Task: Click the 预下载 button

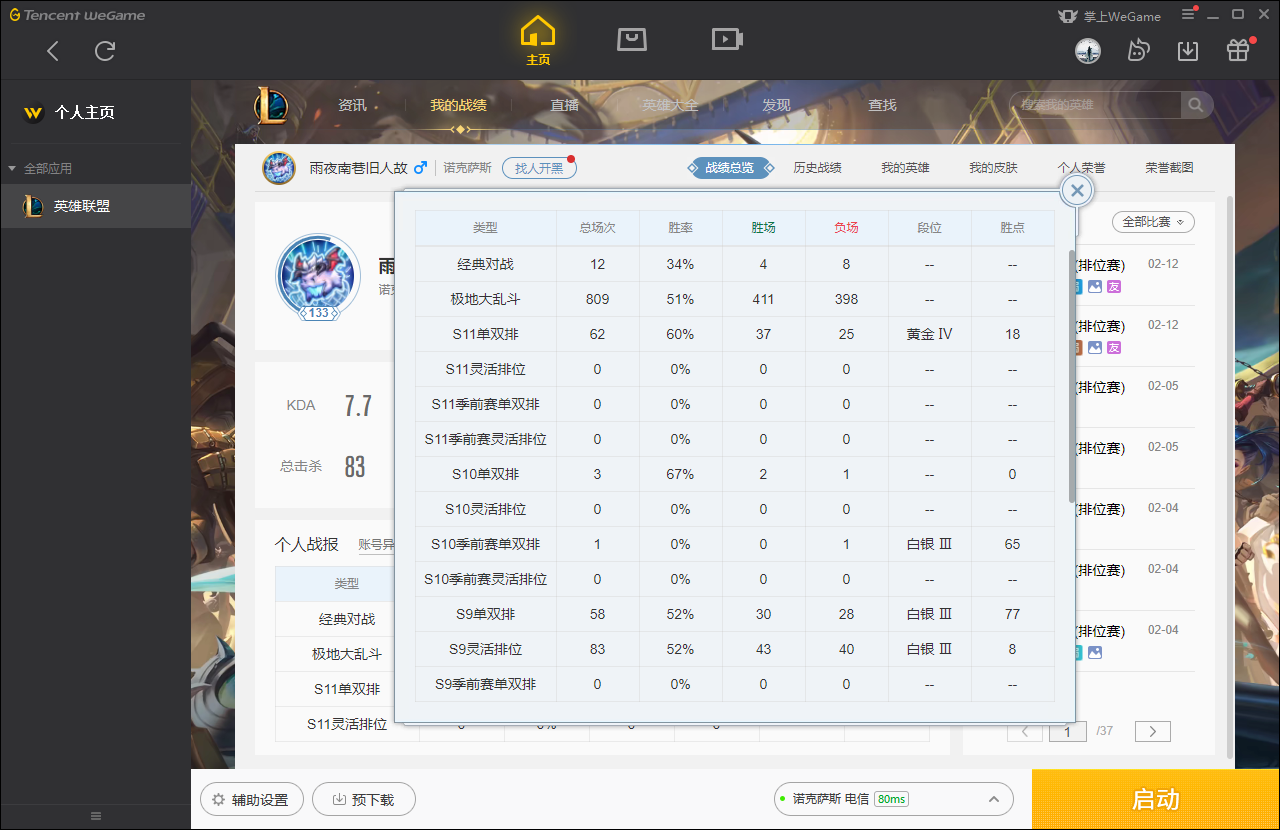Action: (x=363, y=800)
